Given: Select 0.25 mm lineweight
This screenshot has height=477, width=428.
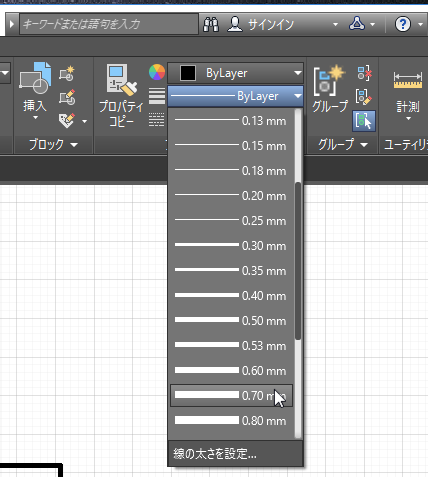Looking at the screenshot, I should coord(231,221).
